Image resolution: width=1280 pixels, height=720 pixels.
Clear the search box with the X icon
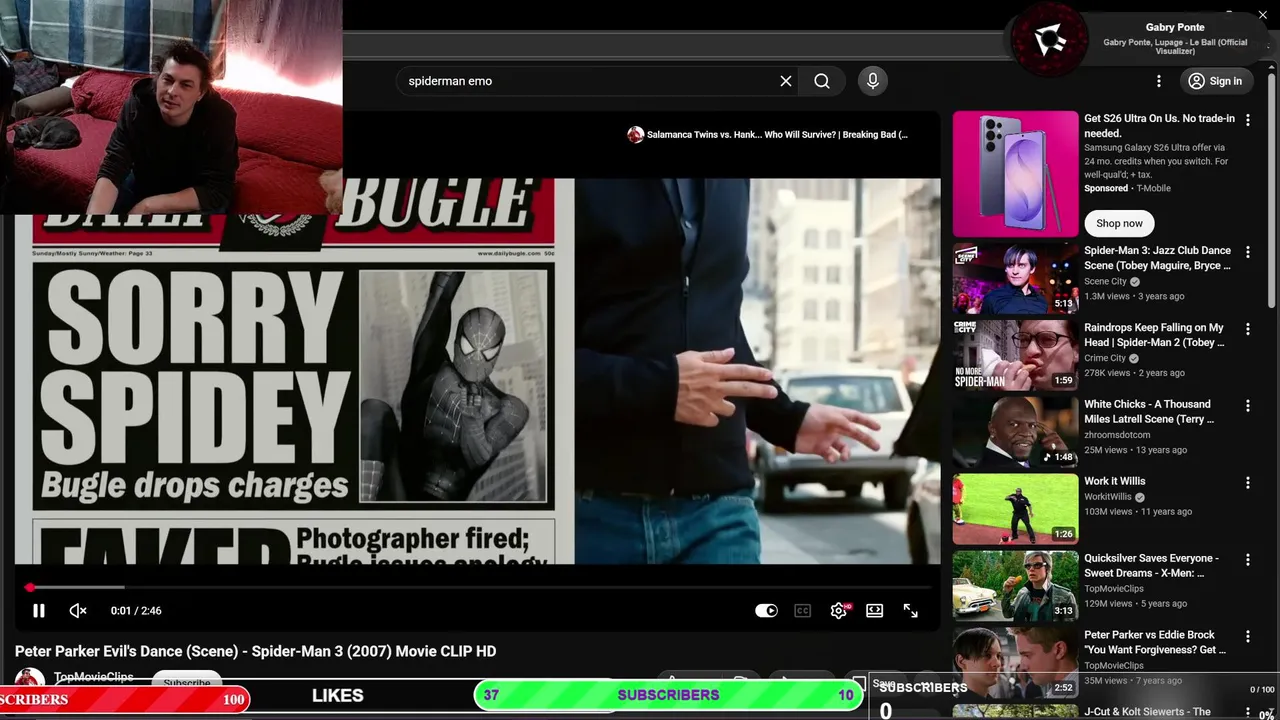click(x=786, y=81)
